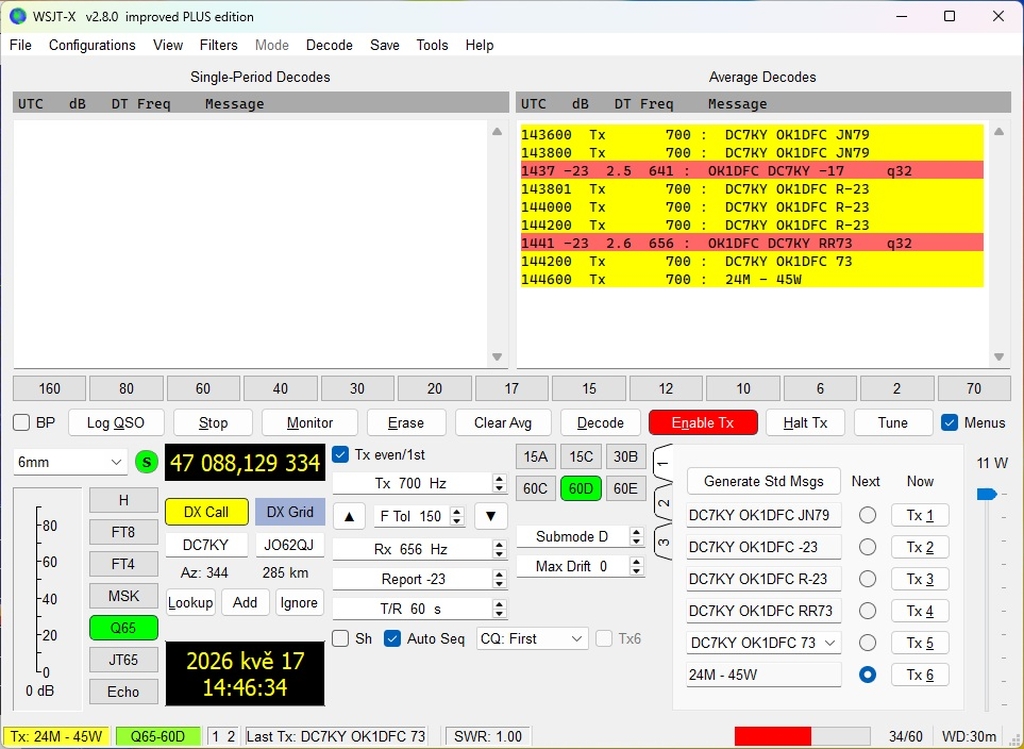
Task: Click the Lookup button
Action: click(190, 603)
